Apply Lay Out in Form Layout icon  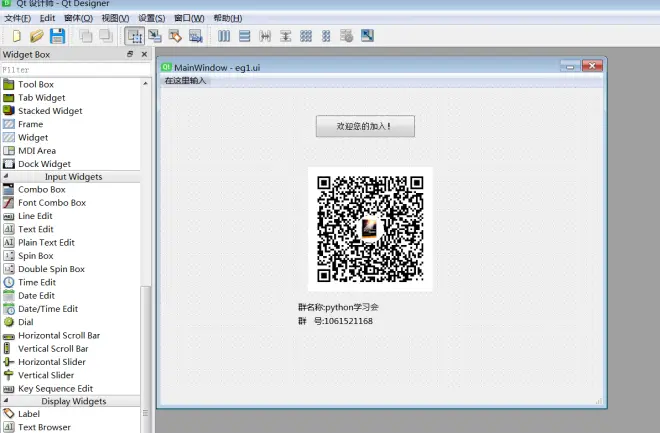(326, 36)
